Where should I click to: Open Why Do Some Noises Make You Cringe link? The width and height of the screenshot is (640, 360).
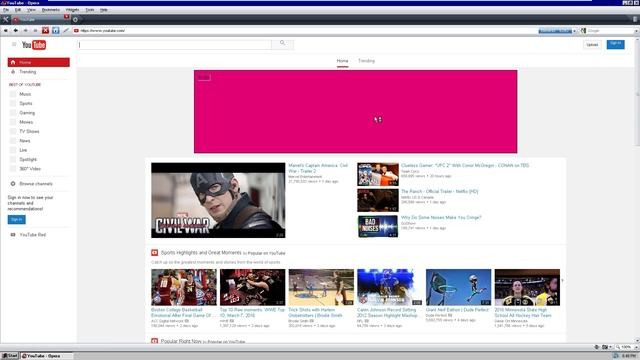click(441, 218)
